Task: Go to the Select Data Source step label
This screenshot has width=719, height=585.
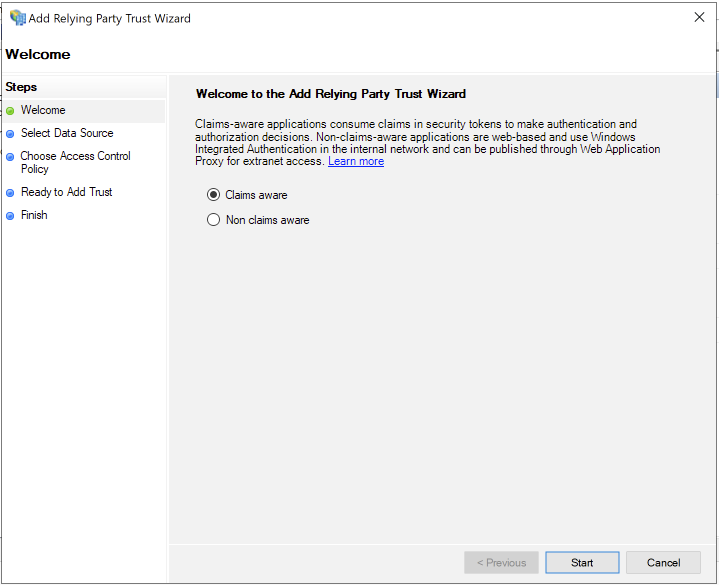Action: [67, 133]
